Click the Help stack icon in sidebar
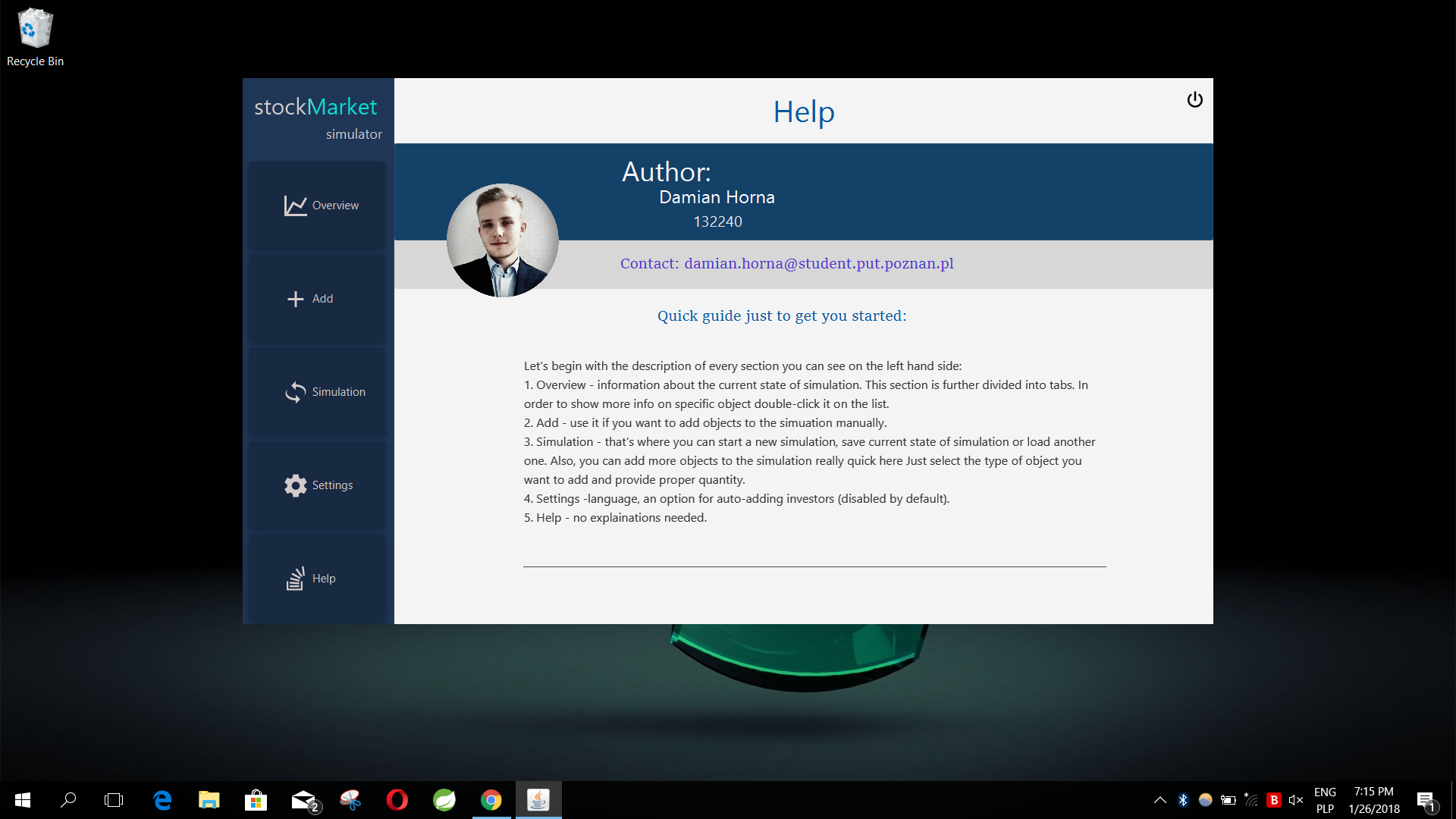The width and height of the screenshot is (1456, 819). point(295,579)
